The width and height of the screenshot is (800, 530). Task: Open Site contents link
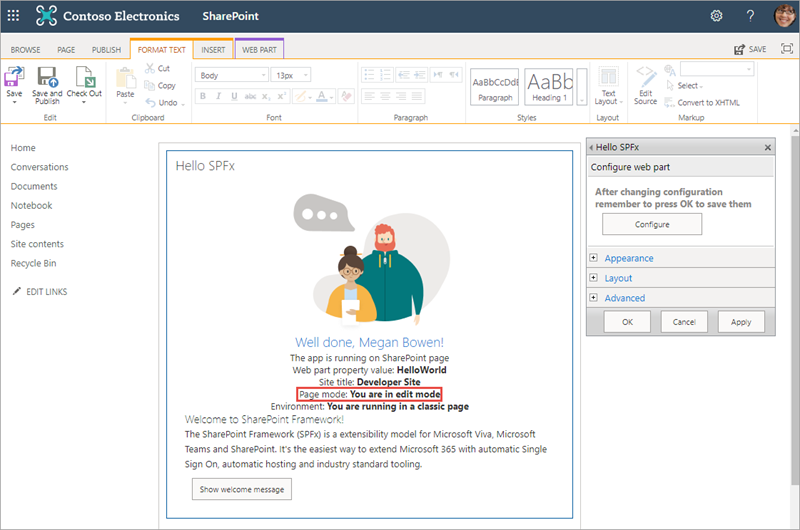click(37, 244)
